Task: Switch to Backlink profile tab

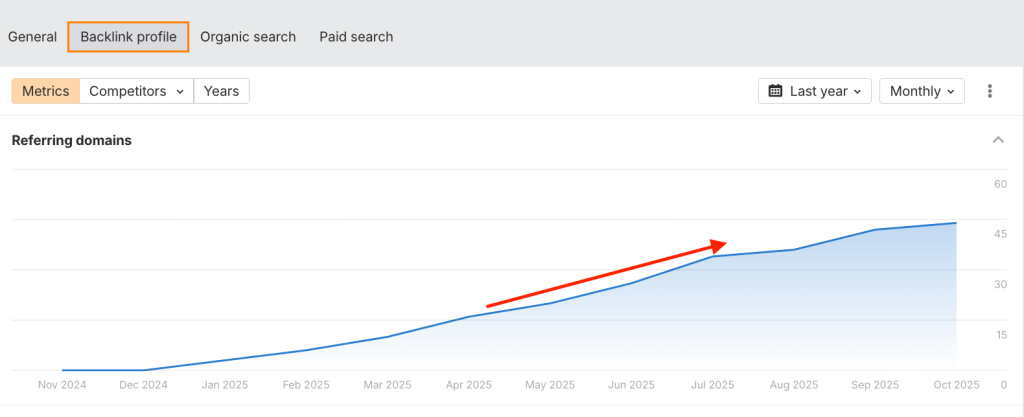Action: point(129,37)
